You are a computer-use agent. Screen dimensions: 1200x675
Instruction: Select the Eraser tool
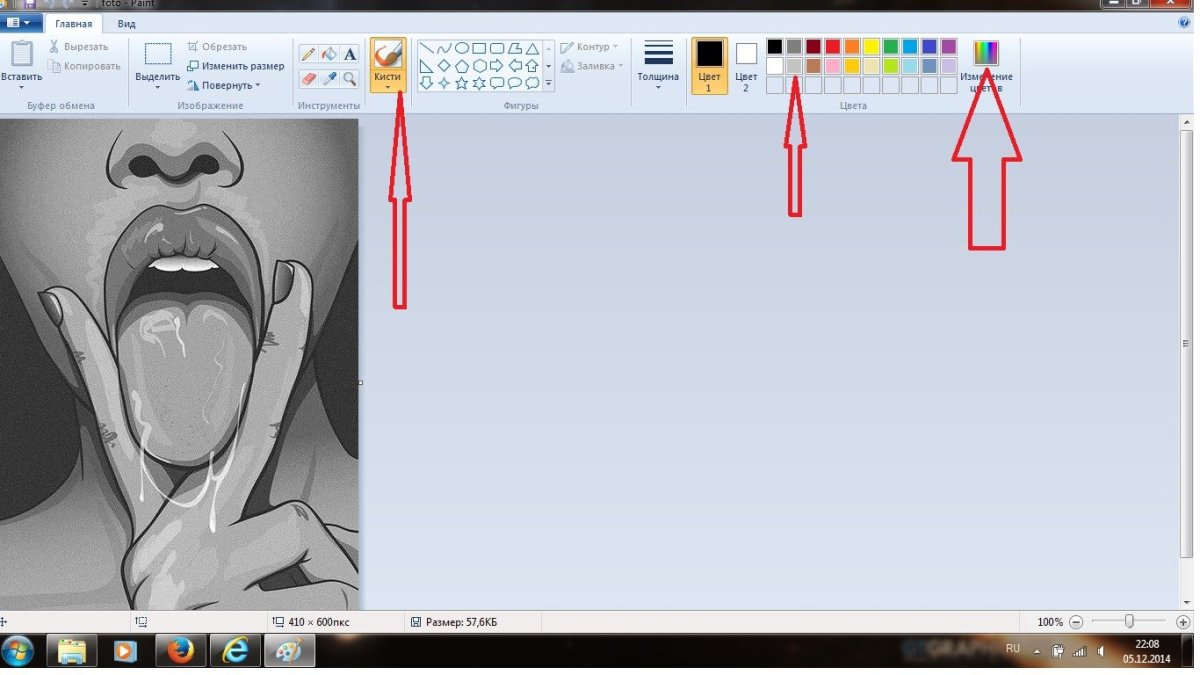click(308, 78)
